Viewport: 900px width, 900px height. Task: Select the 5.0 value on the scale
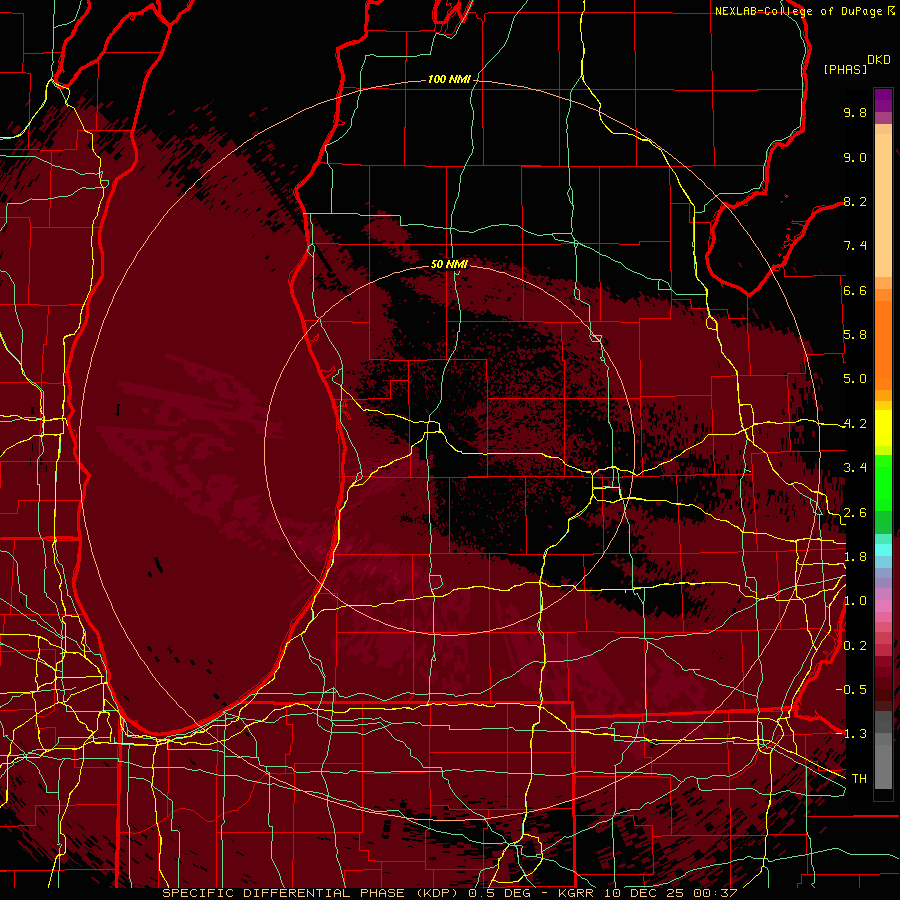pyautogui.click(x=855, y=379)
